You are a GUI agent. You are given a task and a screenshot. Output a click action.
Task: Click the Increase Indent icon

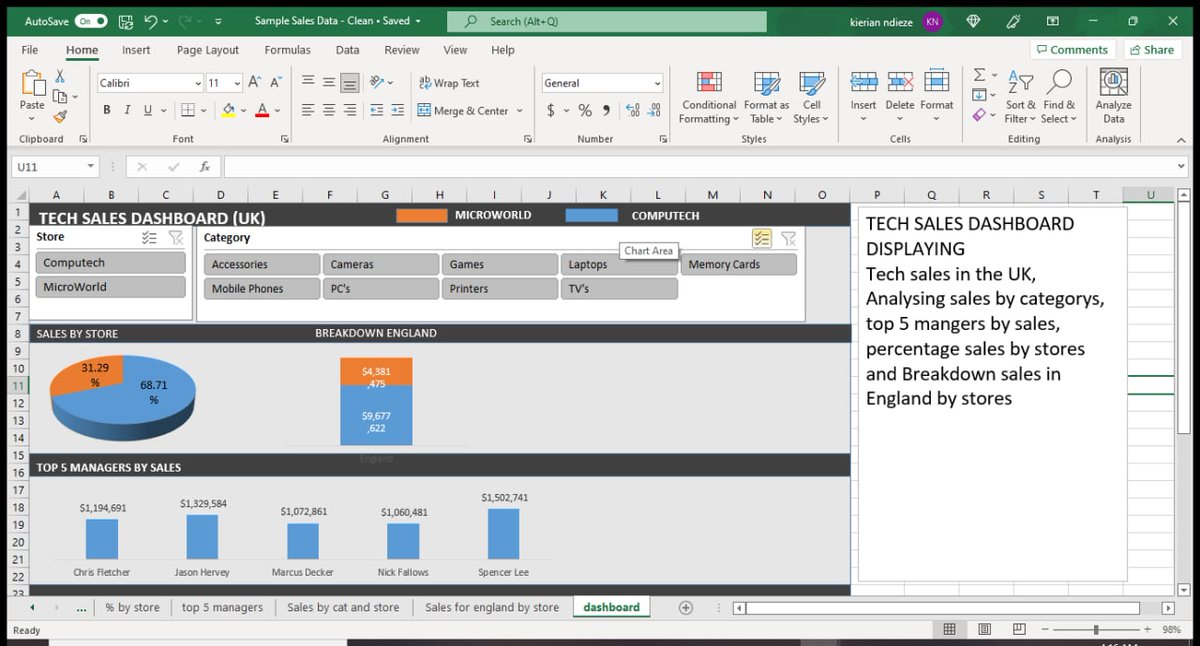399,110
